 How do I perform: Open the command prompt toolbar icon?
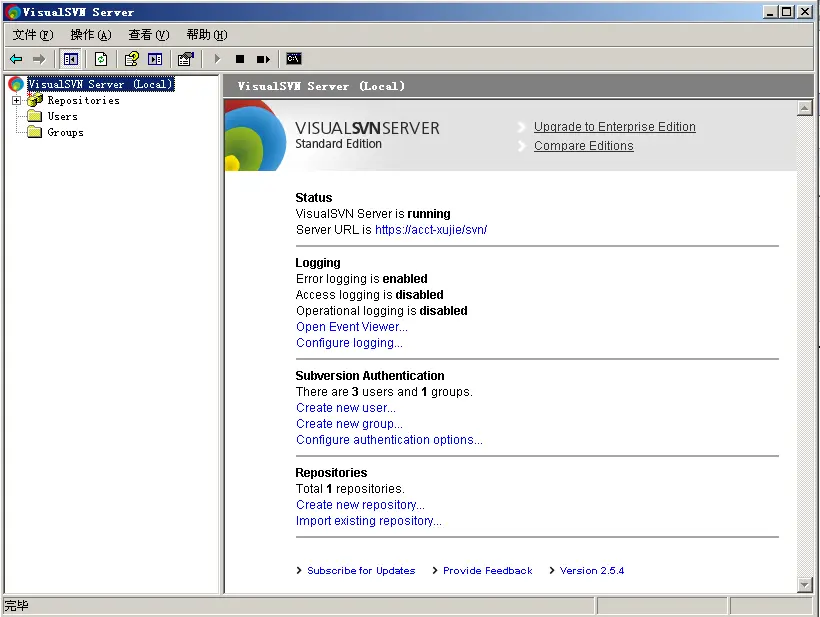coord(294,59)
